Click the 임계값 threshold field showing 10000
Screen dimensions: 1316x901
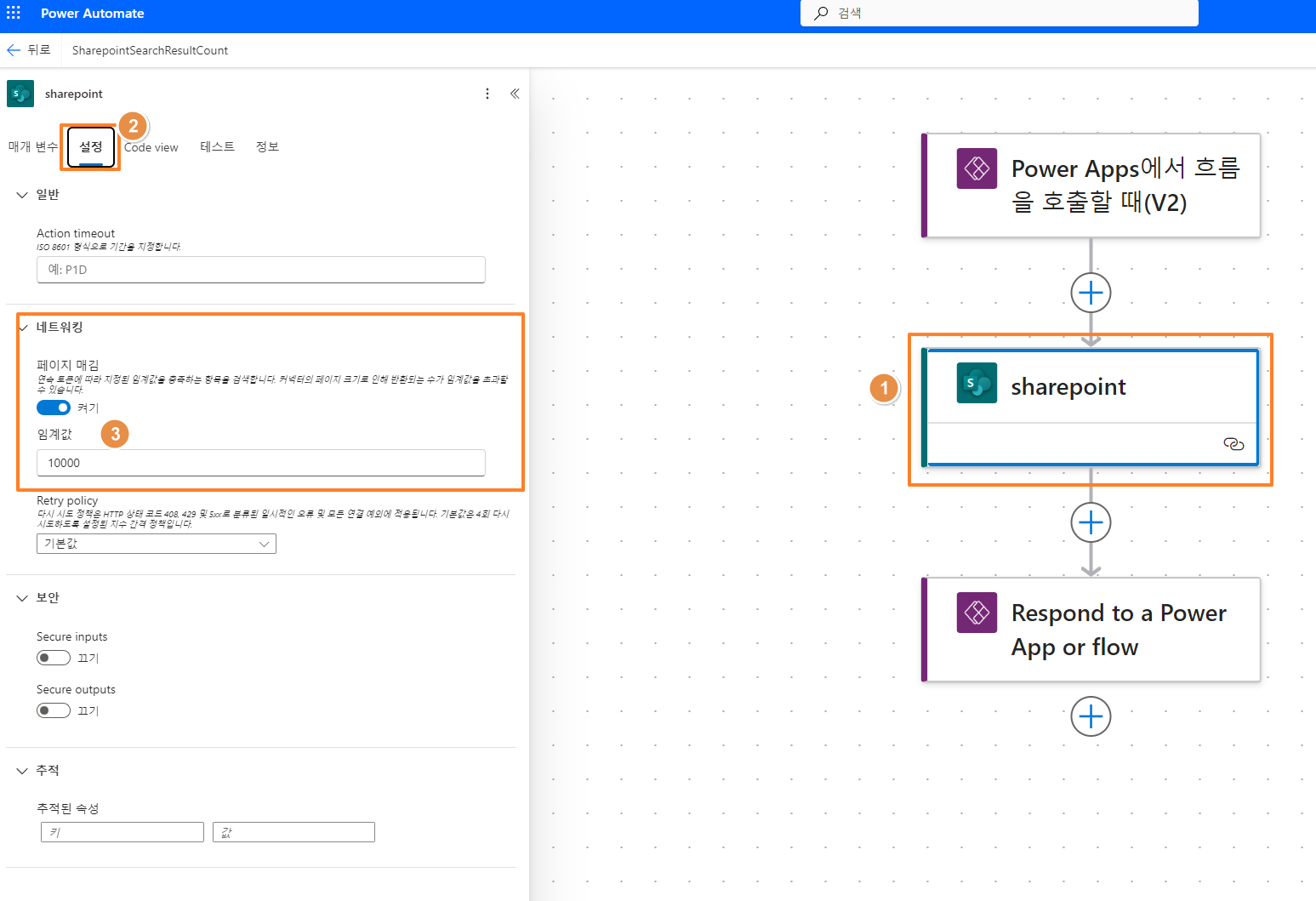(x=261, y=463)
